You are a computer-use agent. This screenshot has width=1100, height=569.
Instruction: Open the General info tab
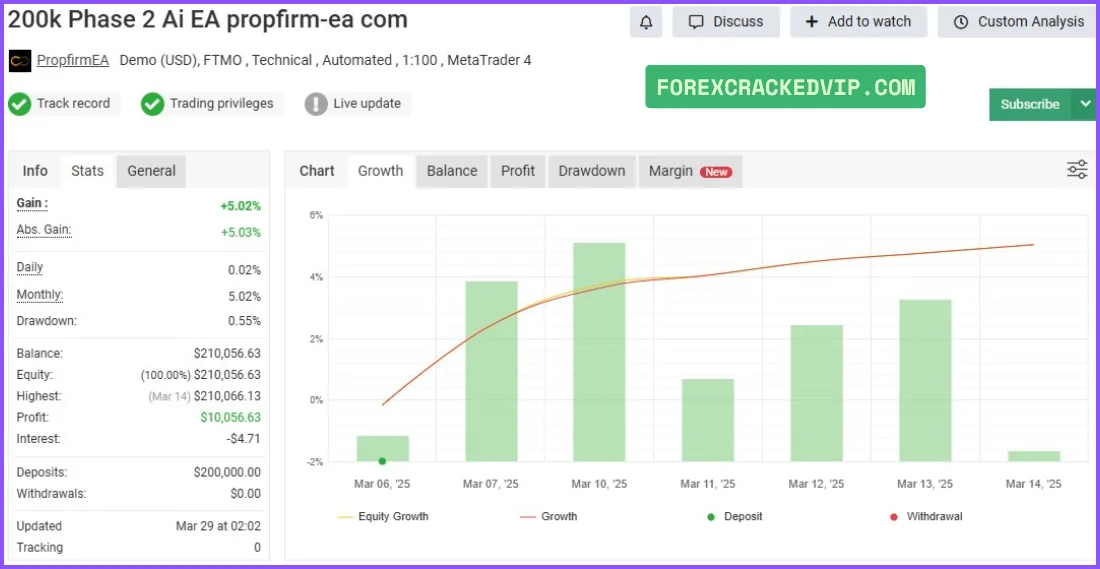click(x=151, y=171)
